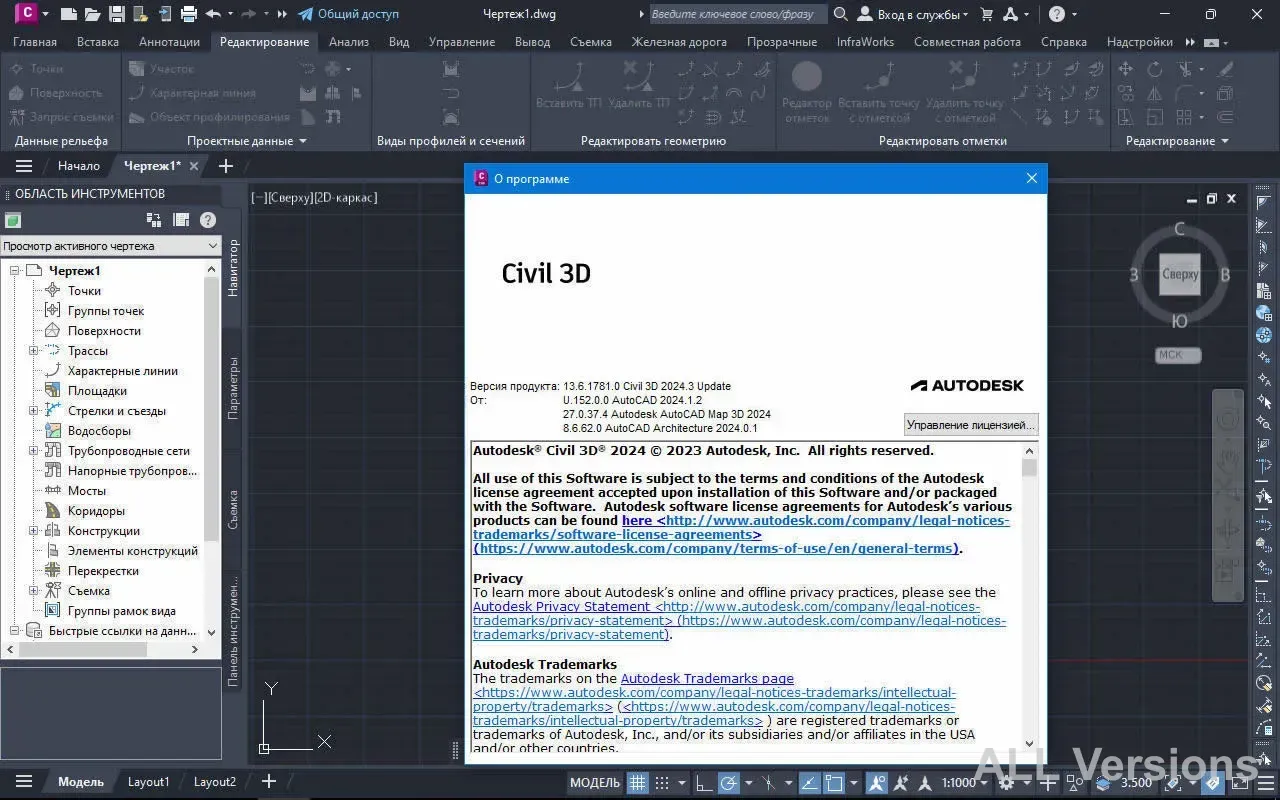This screenshot has height=800, width=1280.
Task: Toggle polar tracking in status bar
Action: coord(729,782)
